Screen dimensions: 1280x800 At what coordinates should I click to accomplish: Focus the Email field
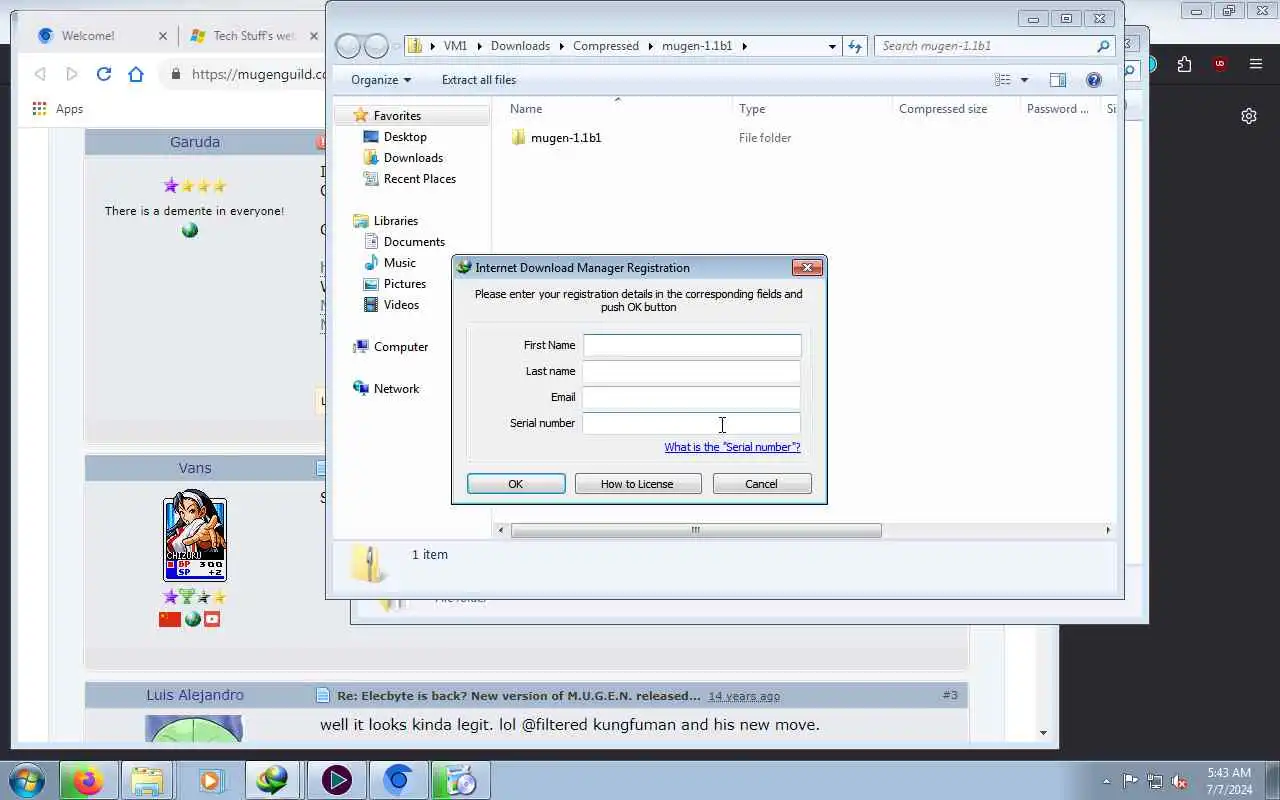pyautogui.click(x=692, y=397)
